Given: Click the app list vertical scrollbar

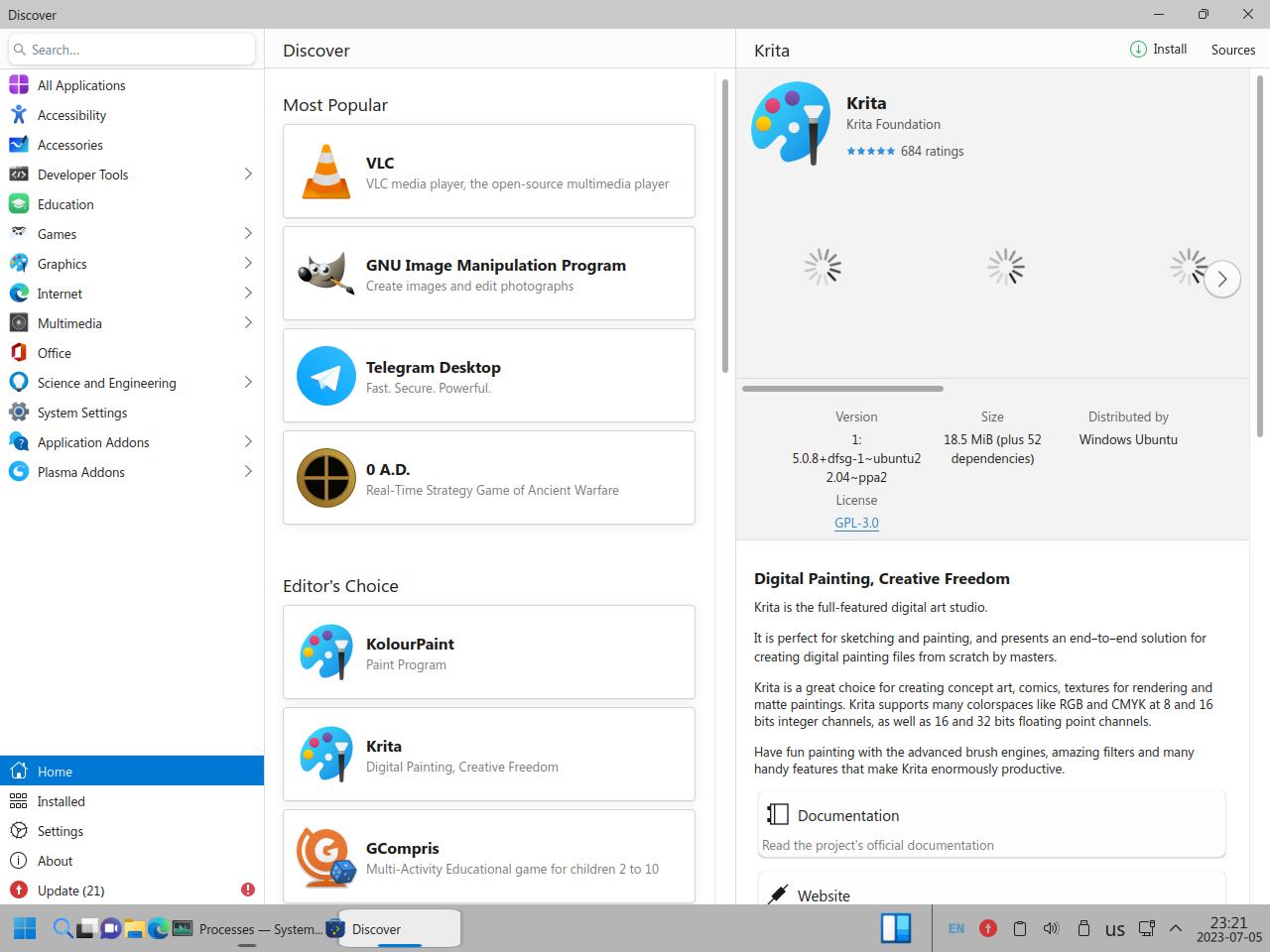Looking at the screenshot, I should [724, 225].
